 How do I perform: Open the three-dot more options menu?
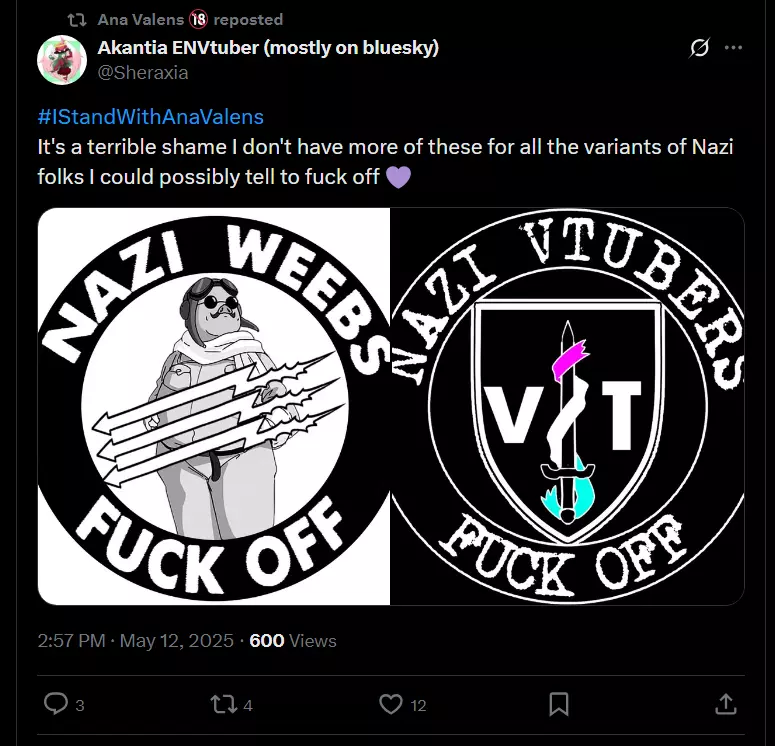733,47
